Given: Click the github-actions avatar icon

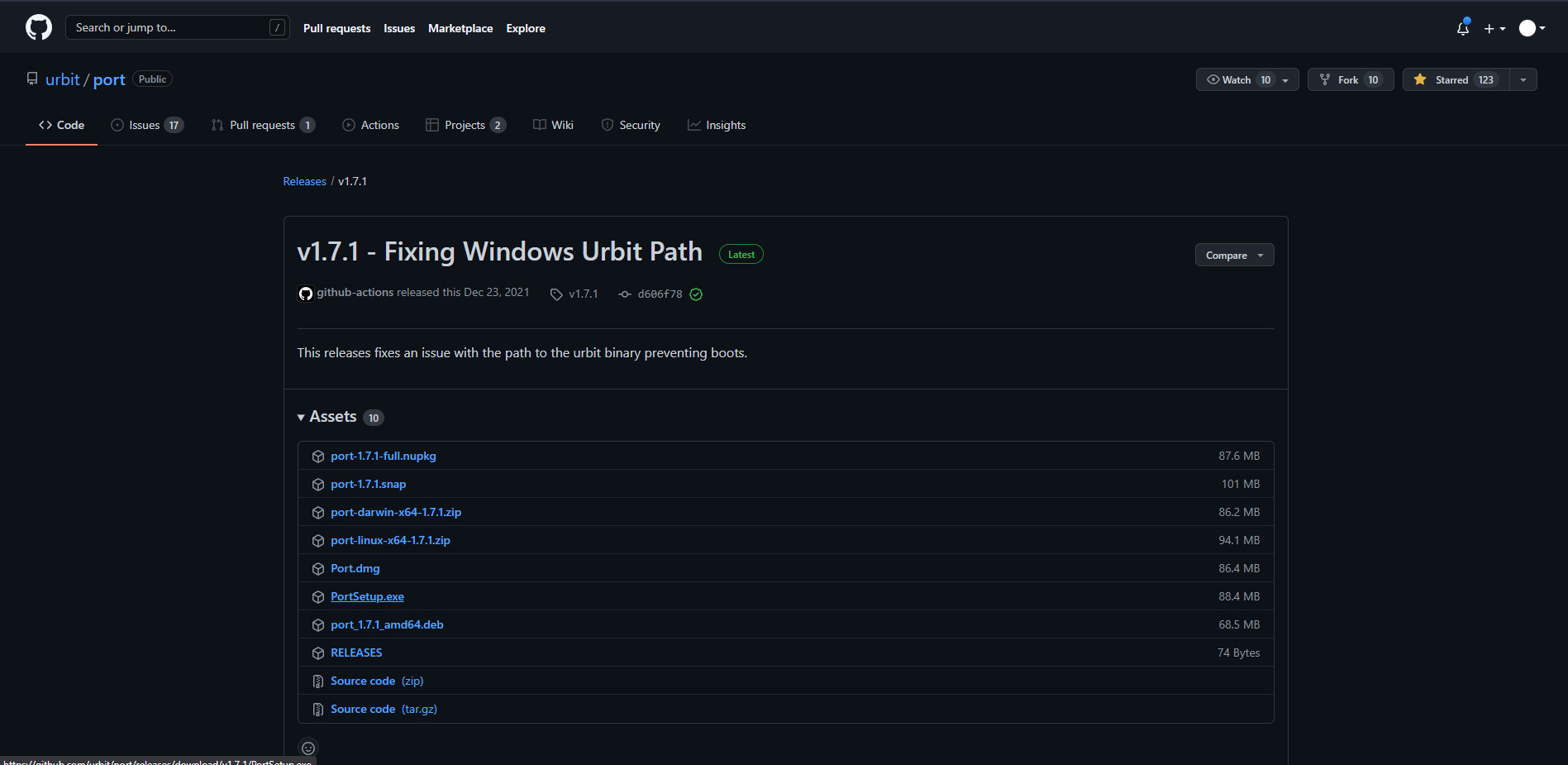Looking at the screenshot, I should pos(305,294).
